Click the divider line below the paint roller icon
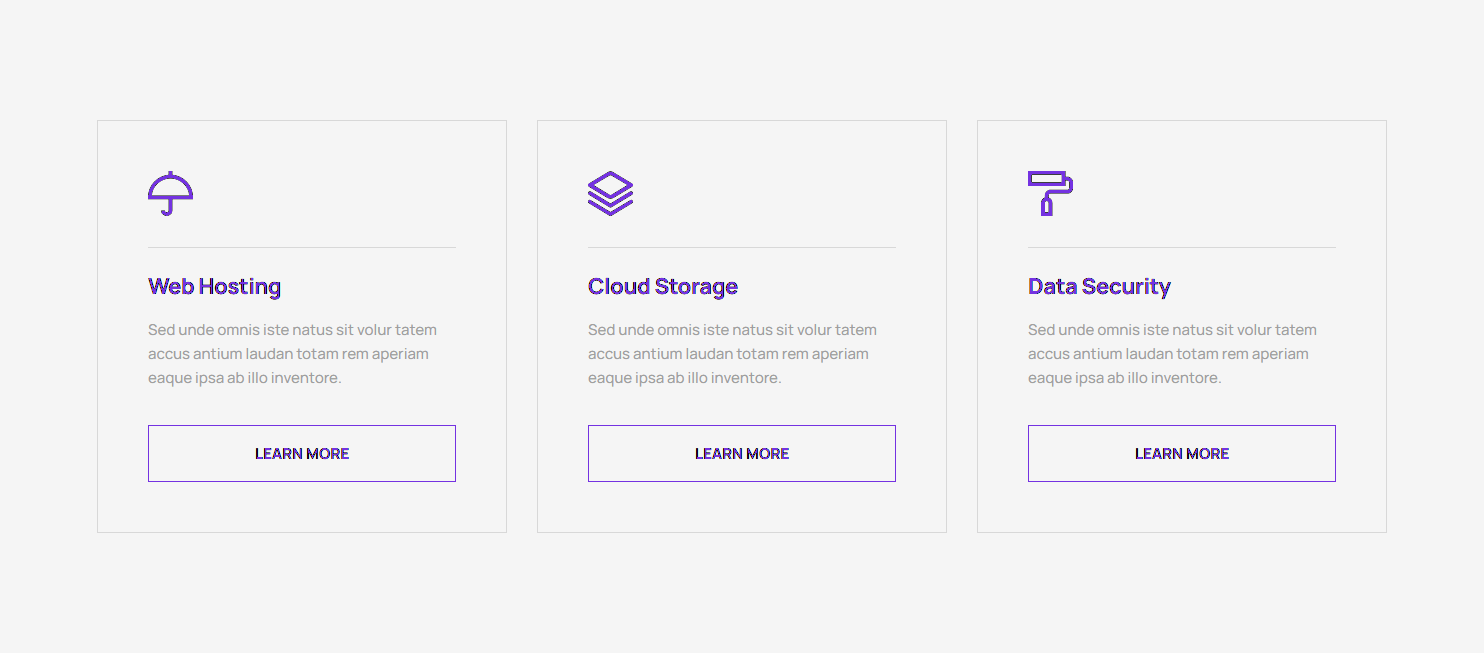This screenshot has height=653, width=1484. click(x=1181, y=247)
